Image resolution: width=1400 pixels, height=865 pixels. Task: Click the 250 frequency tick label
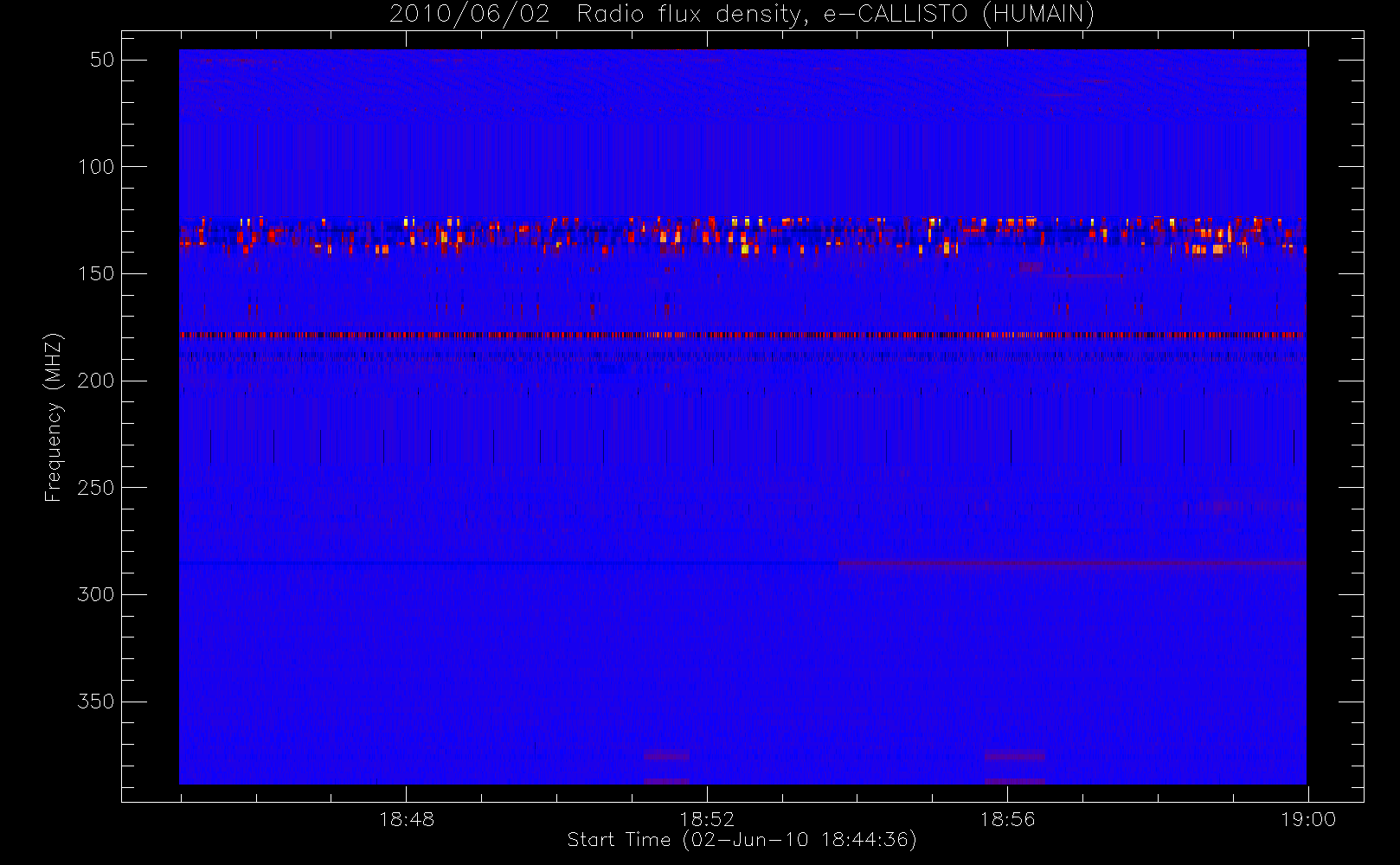[x=96, y=488]
